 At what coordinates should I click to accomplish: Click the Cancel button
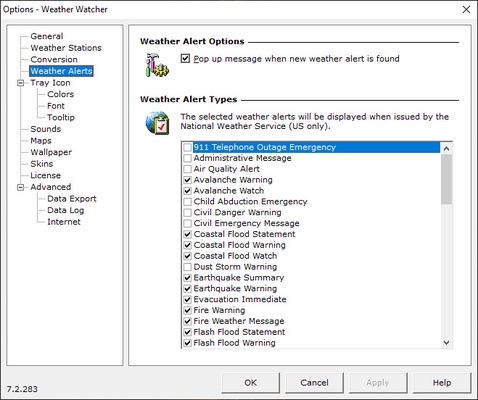pos(314,383)
